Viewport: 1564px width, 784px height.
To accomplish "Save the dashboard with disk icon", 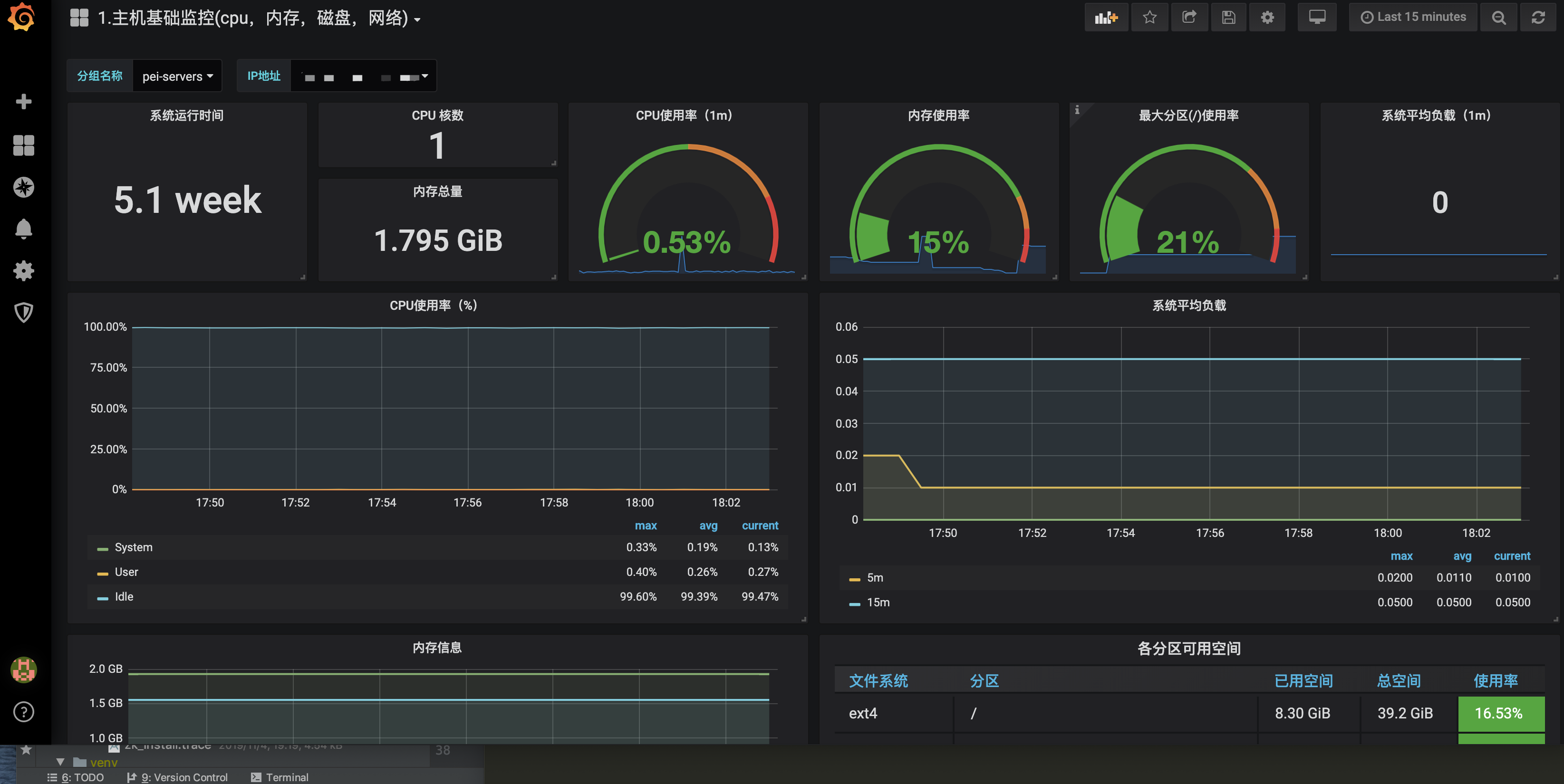I will (x=1228, y=18).
